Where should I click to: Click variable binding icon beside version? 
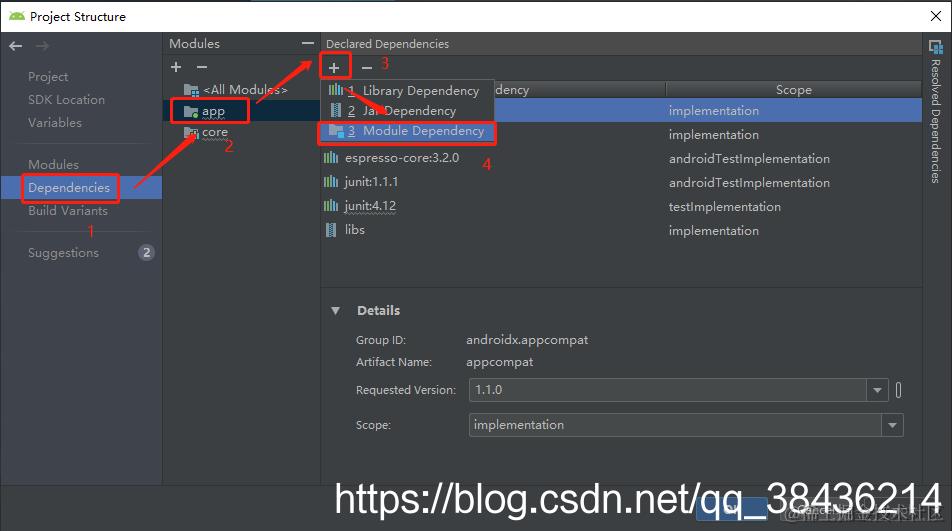pos(899,390)
